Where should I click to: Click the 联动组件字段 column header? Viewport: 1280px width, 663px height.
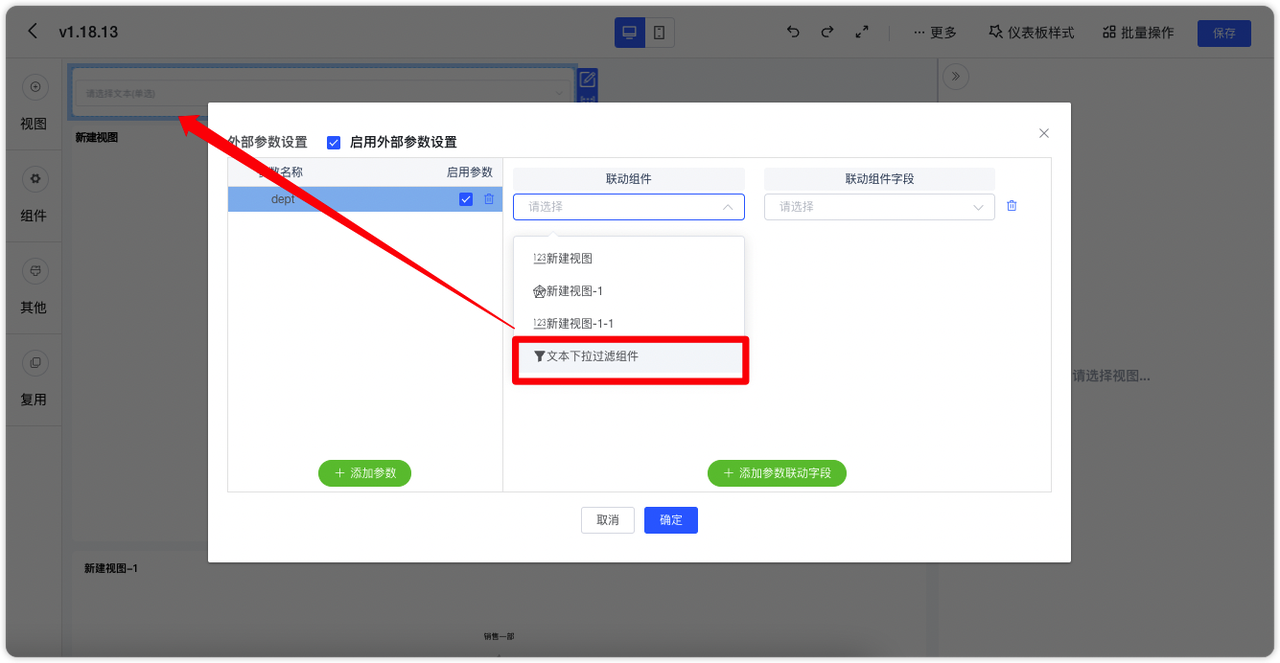(x=880, y=179)
